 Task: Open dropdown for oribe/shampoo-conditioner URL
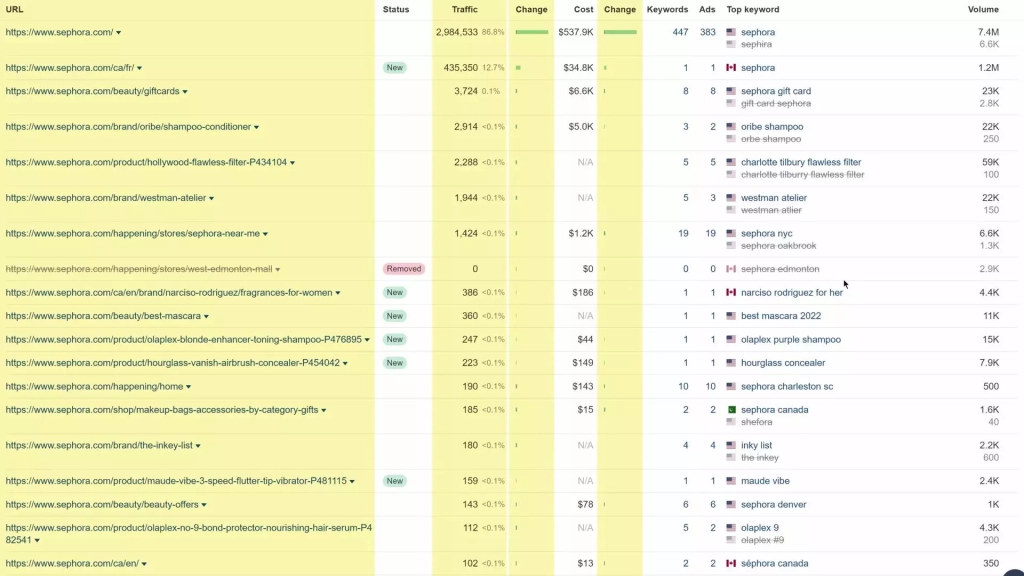(x=256, y=127)
